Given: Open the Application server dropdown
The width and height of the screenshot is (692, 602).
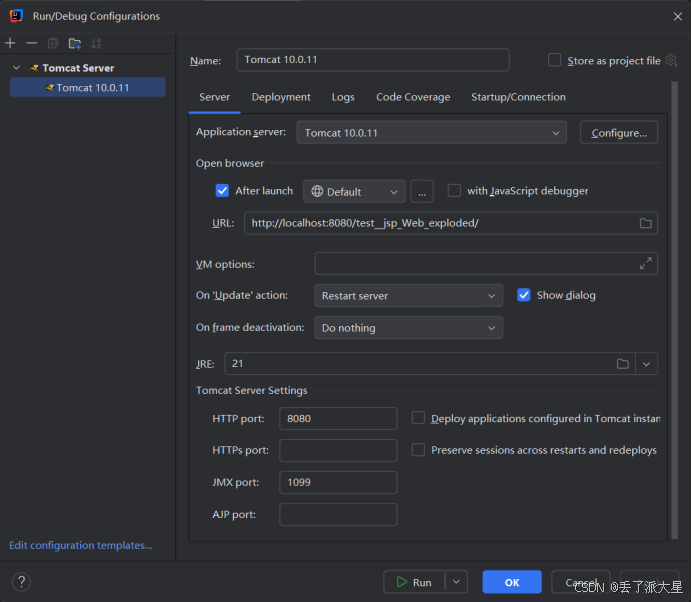Looking at the screenshot, I should [432, 132].
